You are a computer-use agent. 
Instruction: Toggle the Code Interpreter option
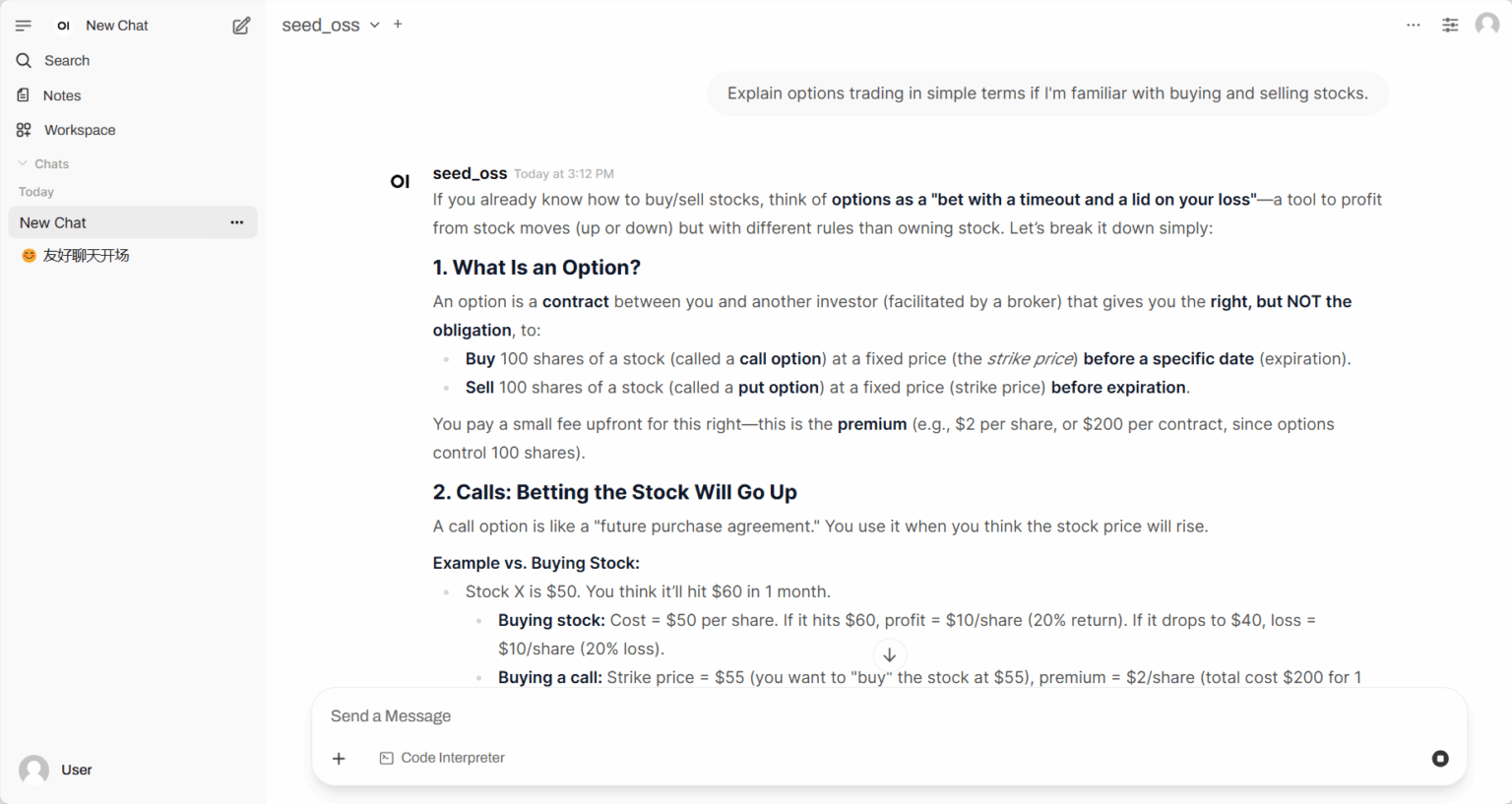(442, 758)
